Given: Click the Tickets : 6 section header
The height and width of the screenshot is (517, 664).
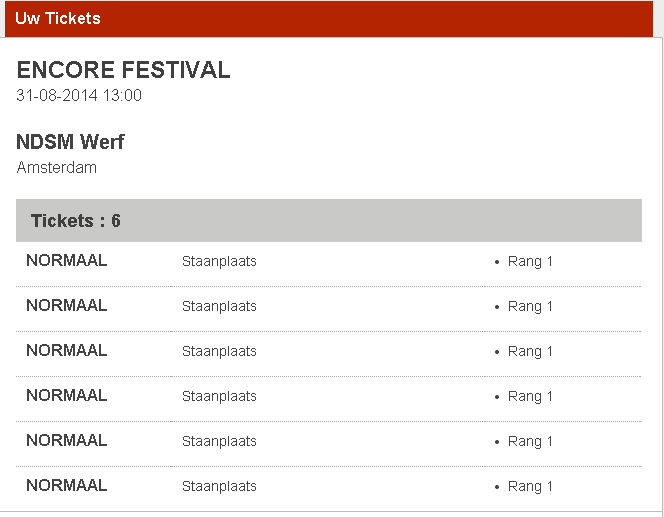Looking at the screenshot, I should tap(76, 221).
